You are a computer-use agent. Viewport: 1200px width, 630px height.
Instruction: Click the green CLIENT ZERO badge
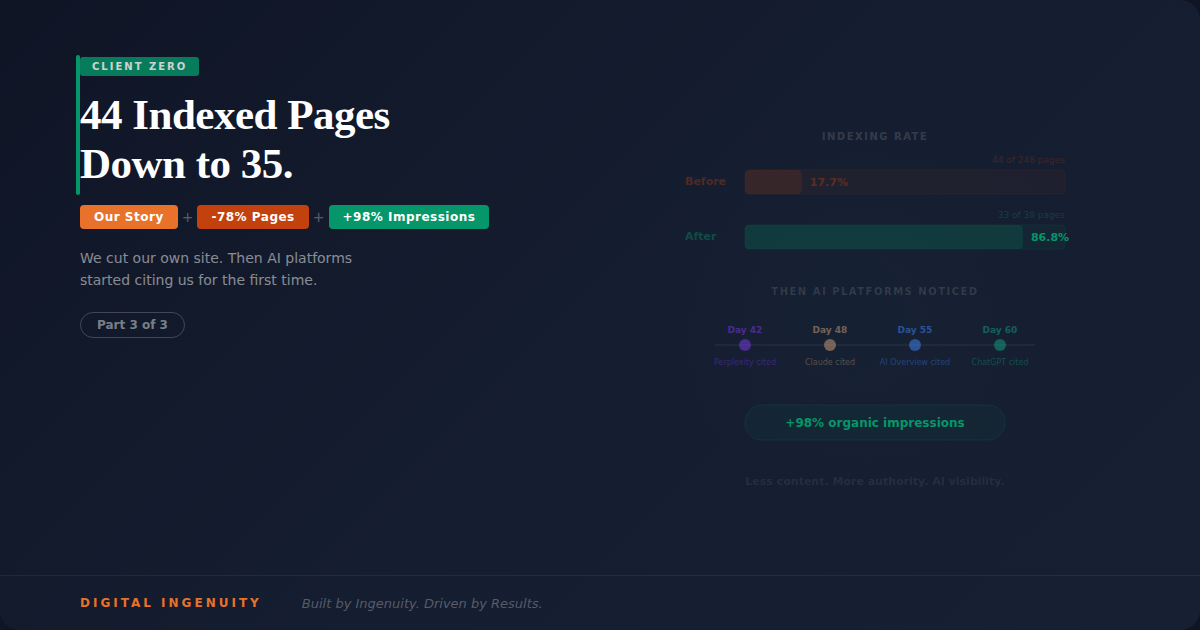138,66
